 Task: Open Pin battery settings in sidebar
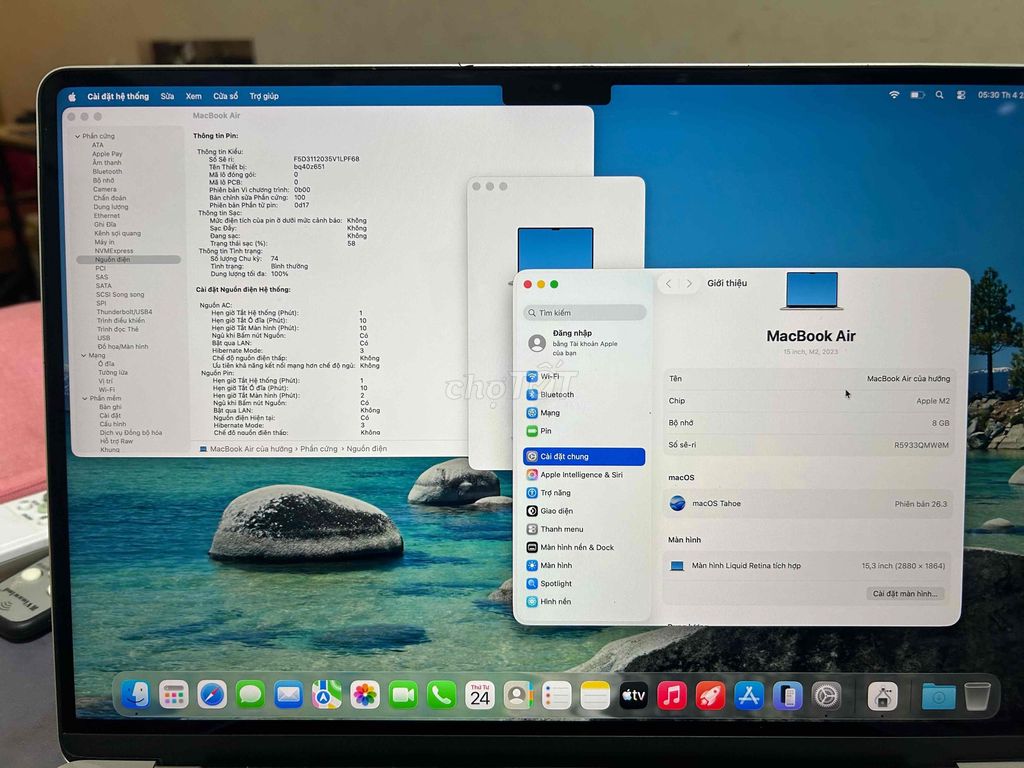584,431
